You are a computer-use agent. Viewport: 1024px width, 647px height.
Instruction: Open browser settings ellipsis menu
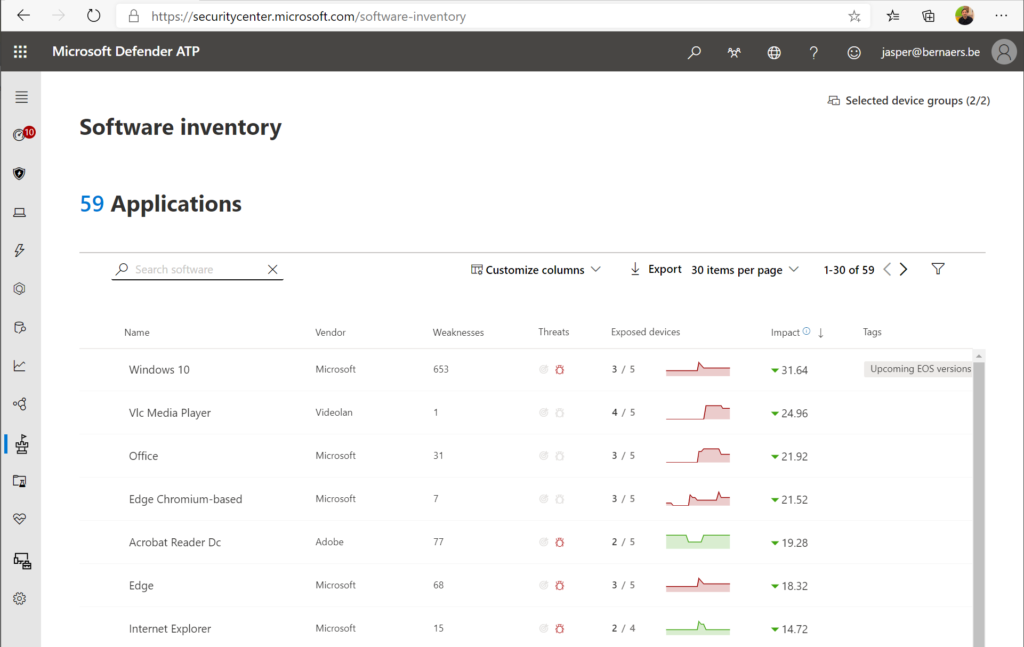click(1000, 16)
